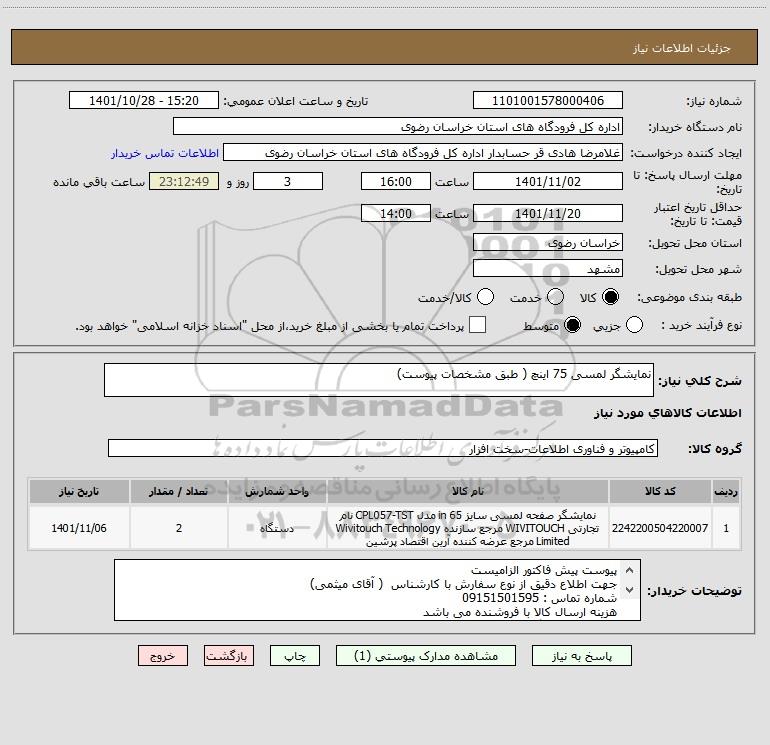The height and width of the screenshot is (745, 770).
Task: Click page header جزئیات اطلاعات نیاز
Action: click(682, 48)
